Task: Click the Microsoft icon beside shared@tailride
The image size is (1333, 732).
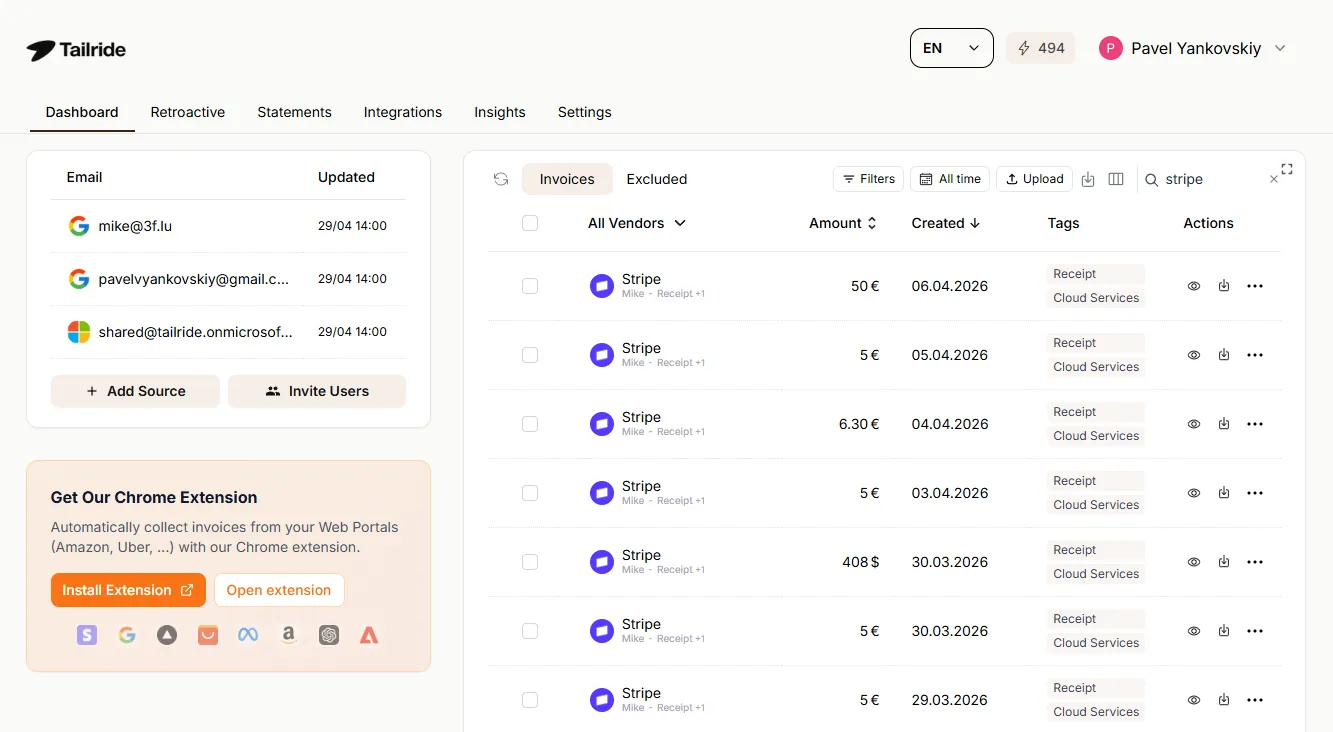Action: click(79, 332)
